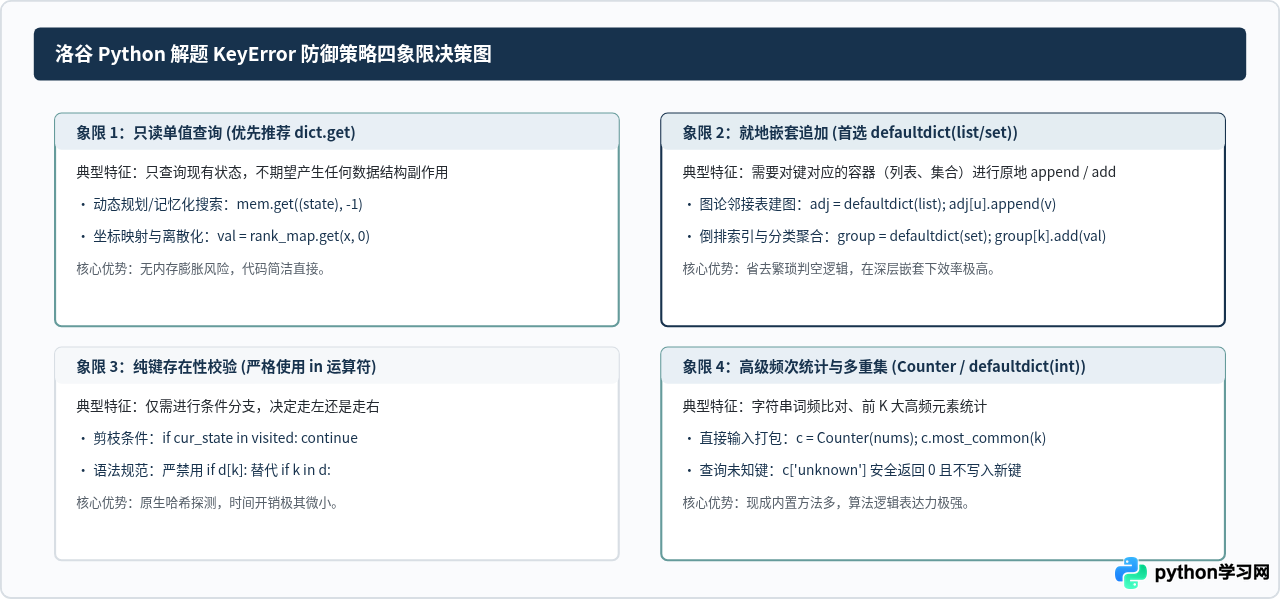Viewport: 1280px width, 600px height.
Task: Click the bullet '倒排索引与分类聚合：group = defaultdict(set)'
Action: point(894,236)
